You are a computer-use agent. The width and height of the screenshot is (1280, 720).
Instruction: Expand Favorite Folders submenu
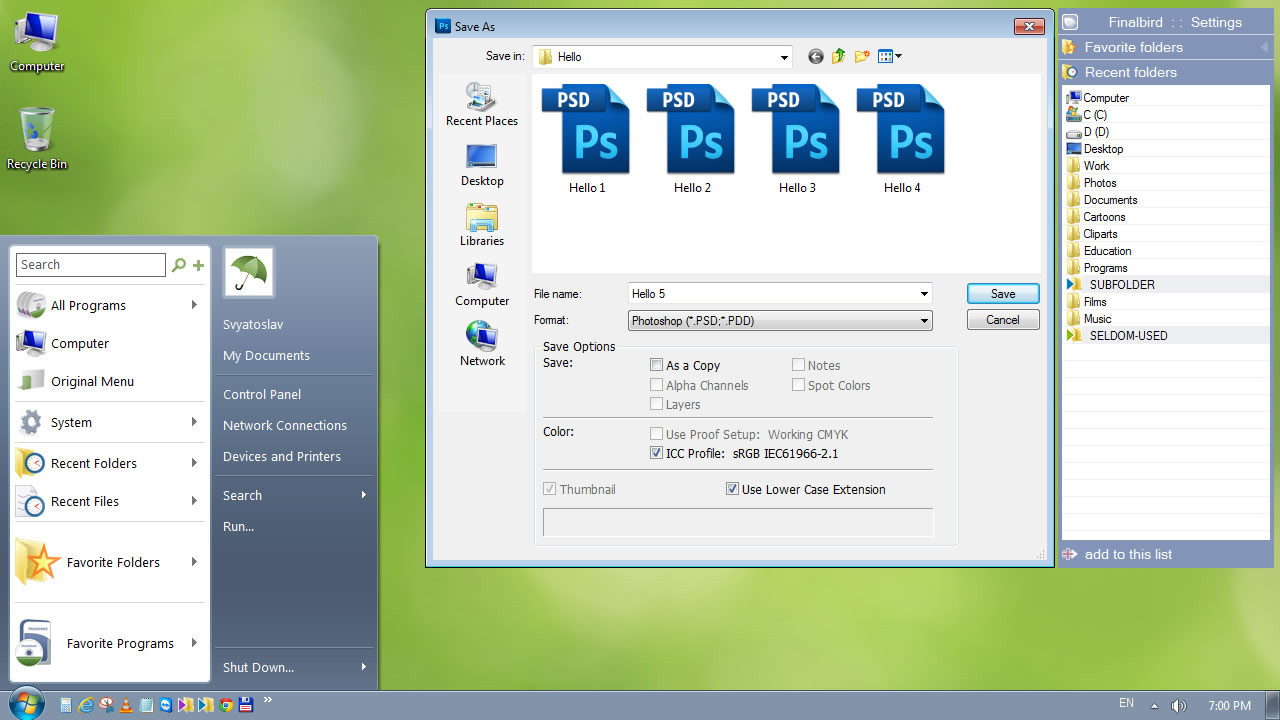pyautogui.click(x=109, y=562)
